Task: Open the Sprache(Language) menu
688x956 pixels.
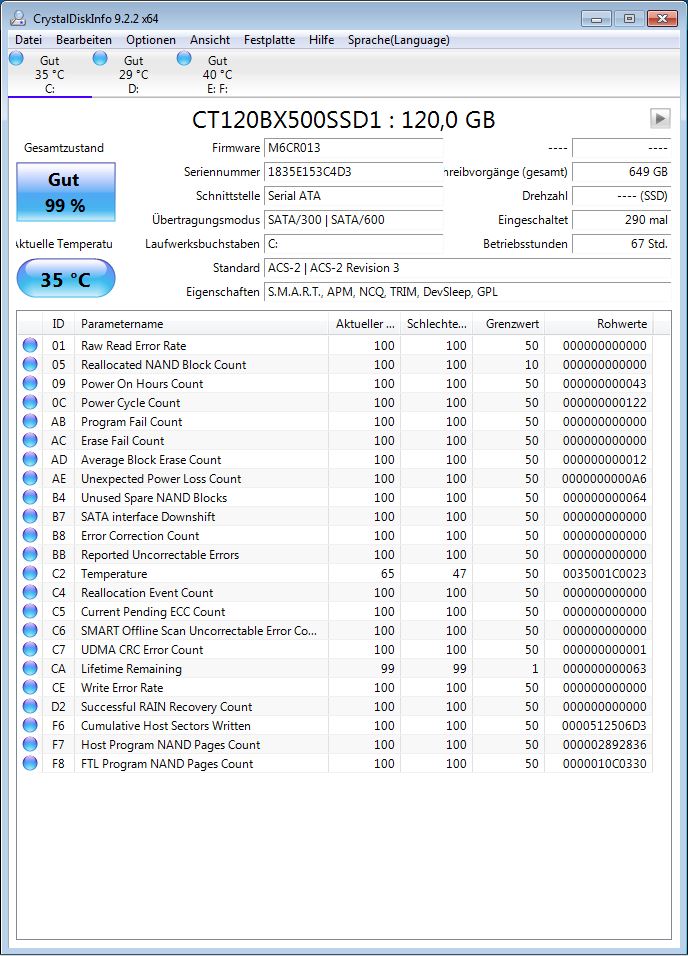Action: point(398,40)
